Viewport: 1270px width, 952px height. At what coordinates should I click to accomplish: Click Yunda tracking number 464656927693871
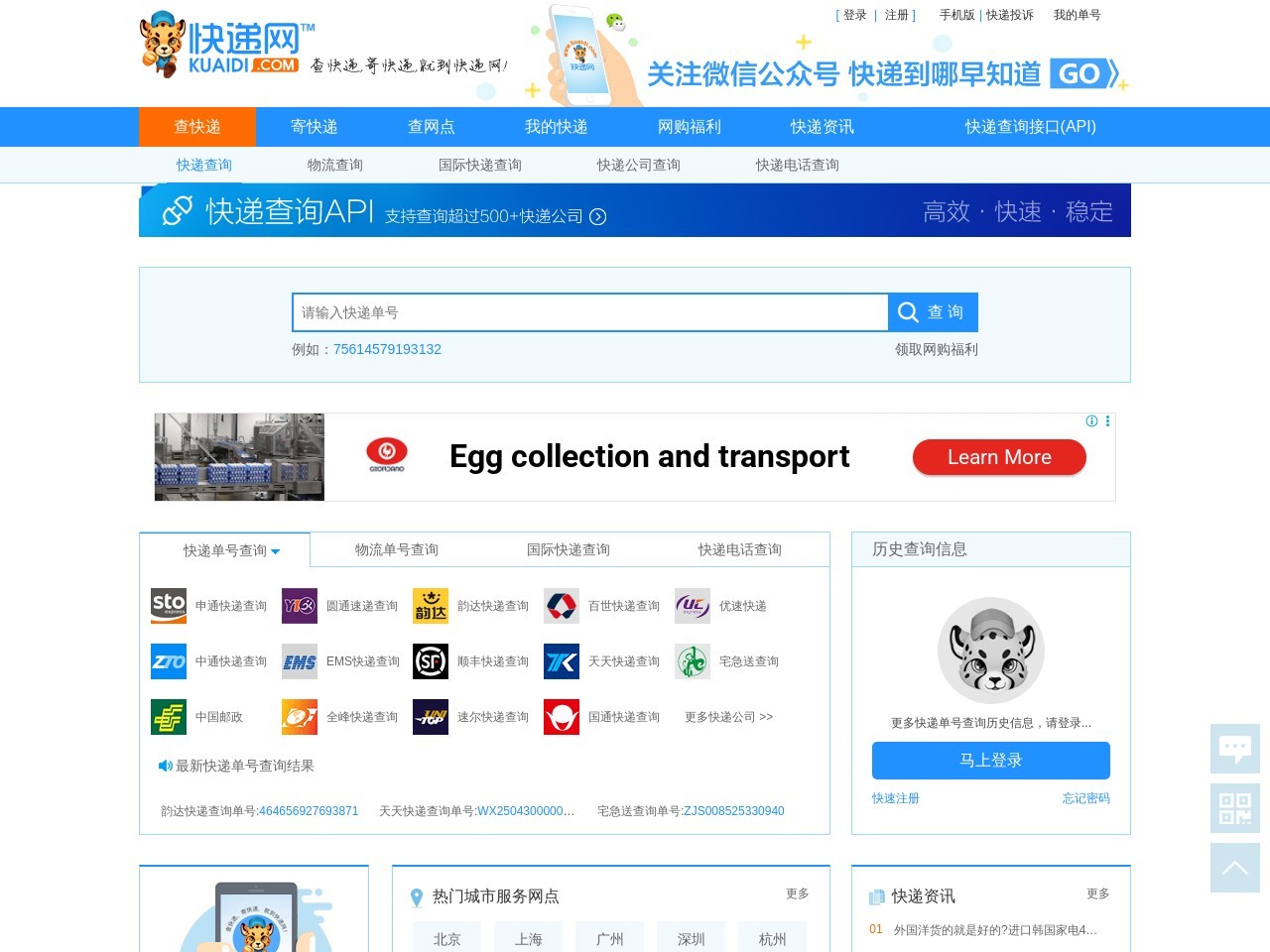pos(309,811)
